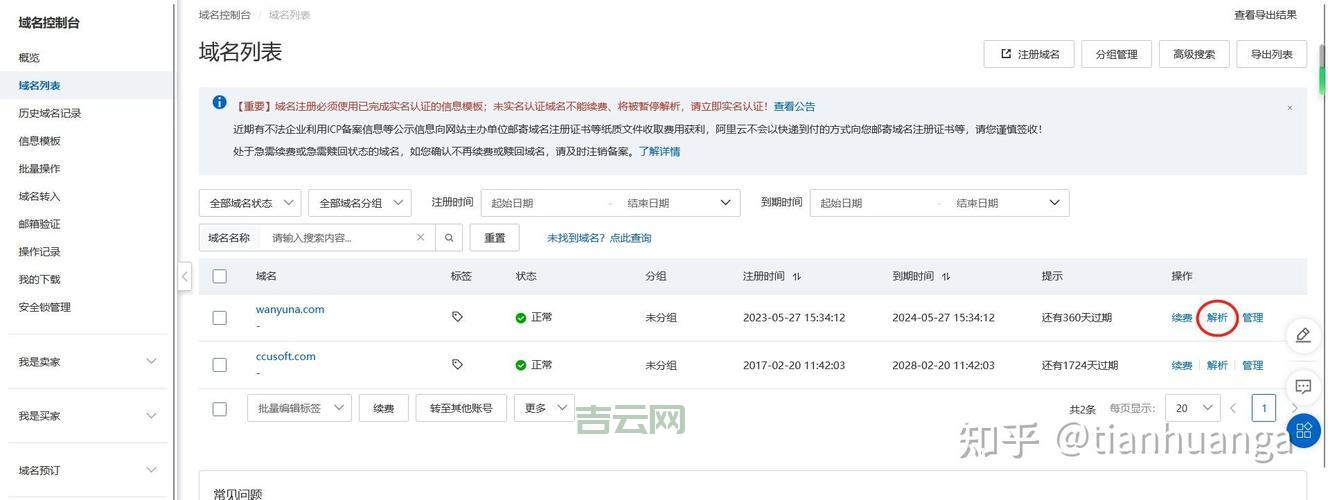This screenshot has height=500, width=1328.
Task: Toggle the select-all checkbox in table header
Action: pos(220,277)
